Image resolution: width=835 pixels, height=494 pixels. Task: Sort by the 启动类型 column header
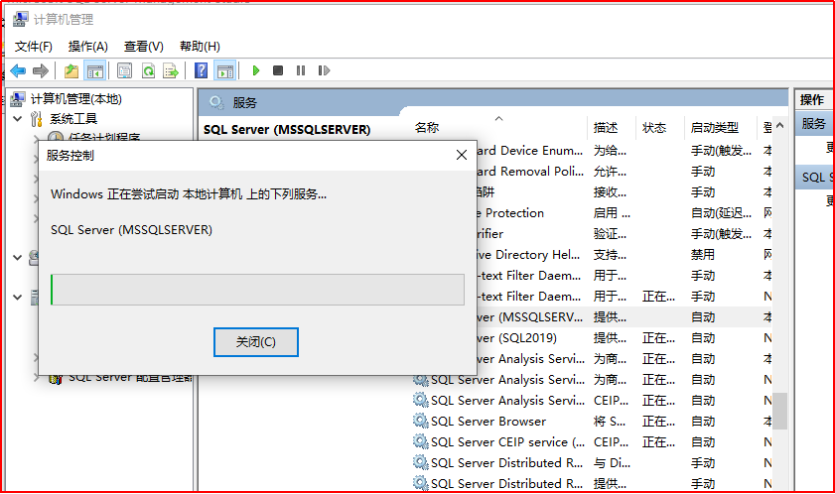[x=714, y=128]
